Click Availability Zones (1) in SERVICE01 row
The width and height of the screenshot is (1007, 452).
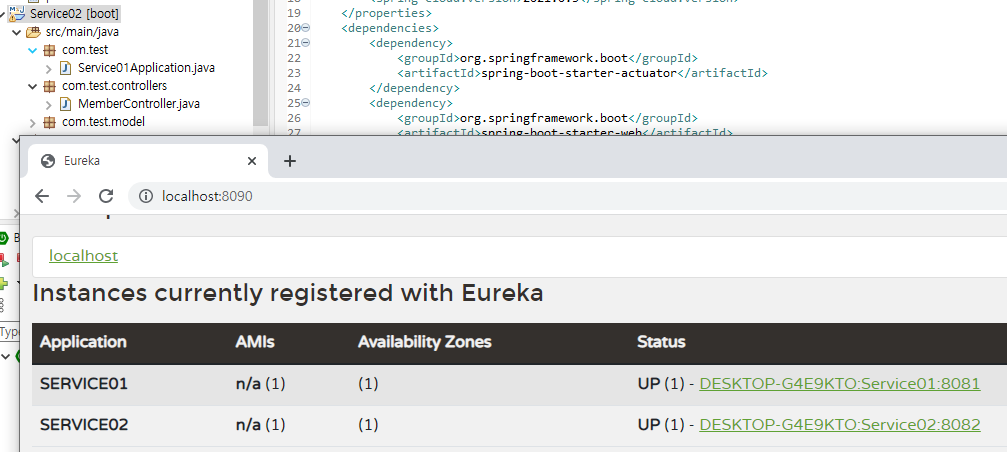click(368, 384)
